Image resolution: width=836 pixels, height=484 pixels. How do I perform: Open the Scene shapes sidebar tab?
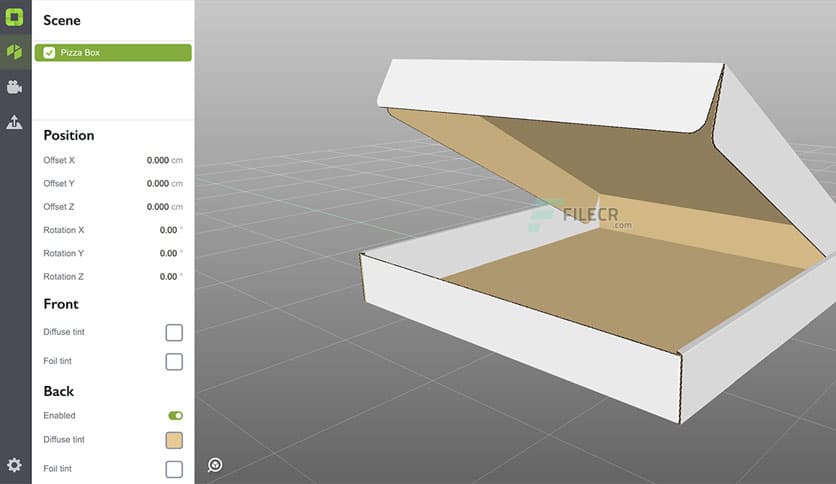[15, 52]
